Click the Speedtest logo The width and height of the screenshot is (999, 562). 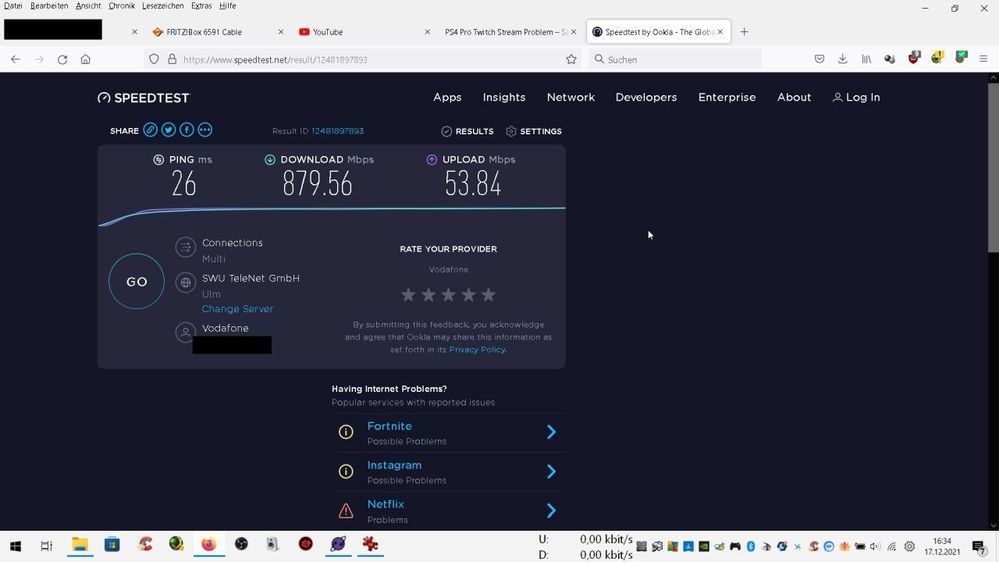tap(143, 97)
